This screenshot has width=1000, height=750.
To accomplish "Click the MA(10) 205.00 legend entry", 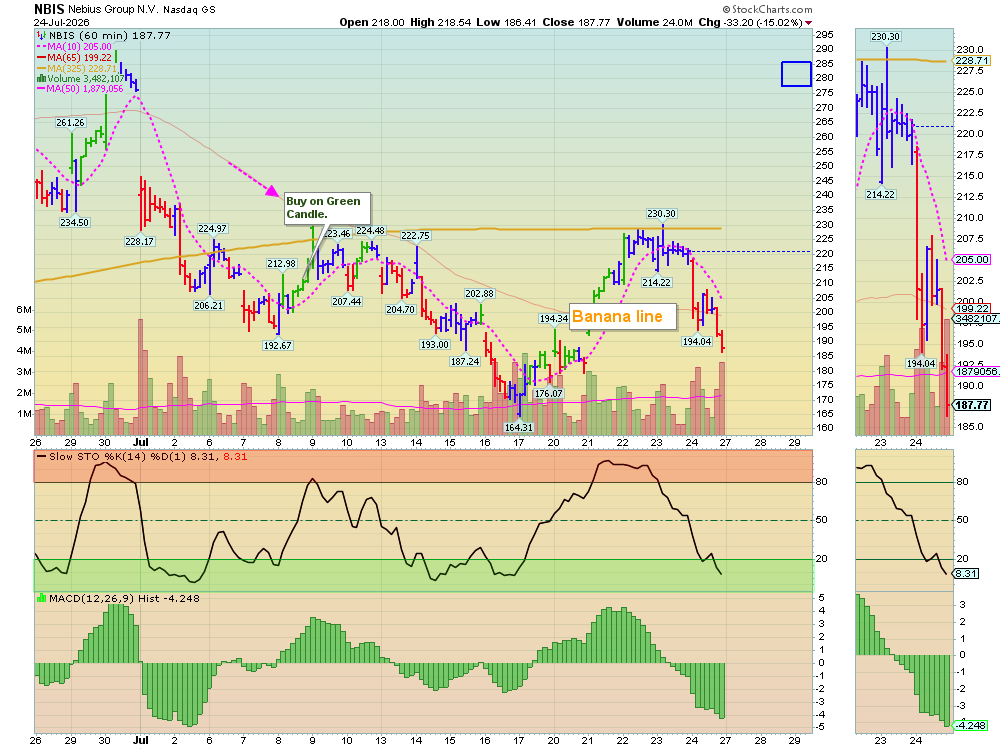I will click(x=74, y=47).
